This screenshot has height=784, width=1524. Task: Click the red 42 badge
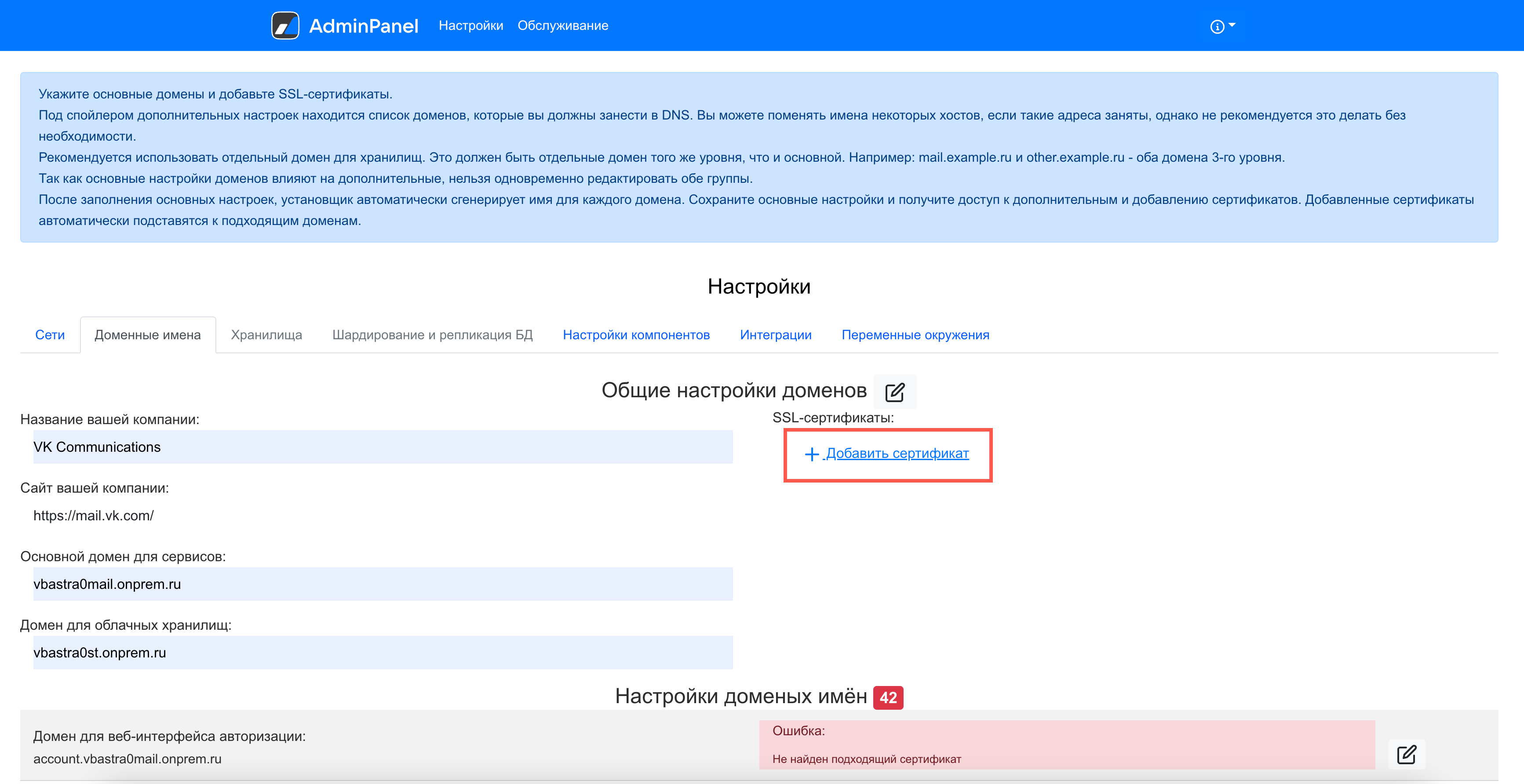[888, 698]
